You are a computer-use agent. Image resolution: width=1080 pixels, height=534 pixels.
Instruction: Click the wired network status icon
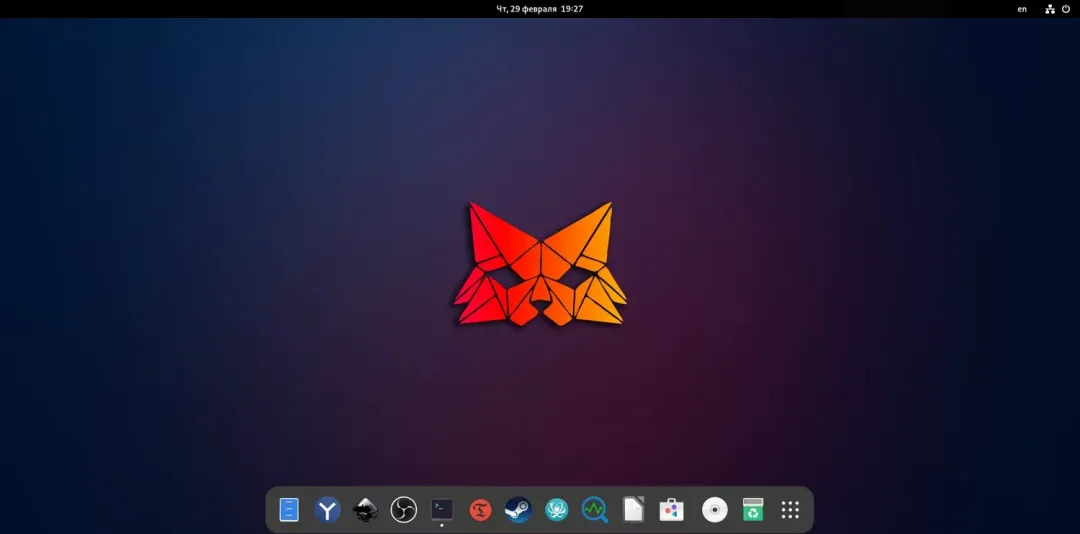pos(1050,9)
